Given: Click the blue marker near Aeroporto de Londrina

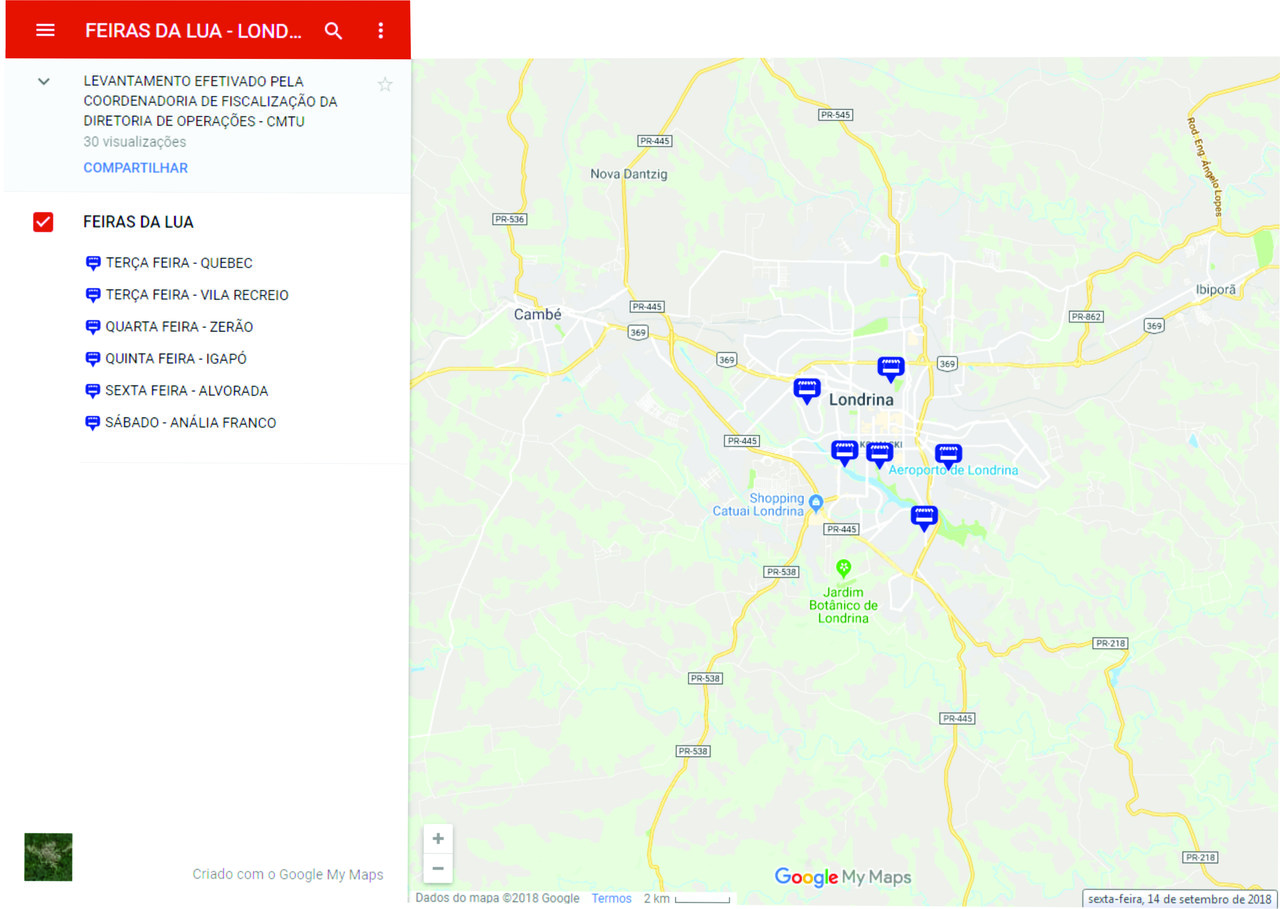Looking at the screenshot, I should point(947,452).
